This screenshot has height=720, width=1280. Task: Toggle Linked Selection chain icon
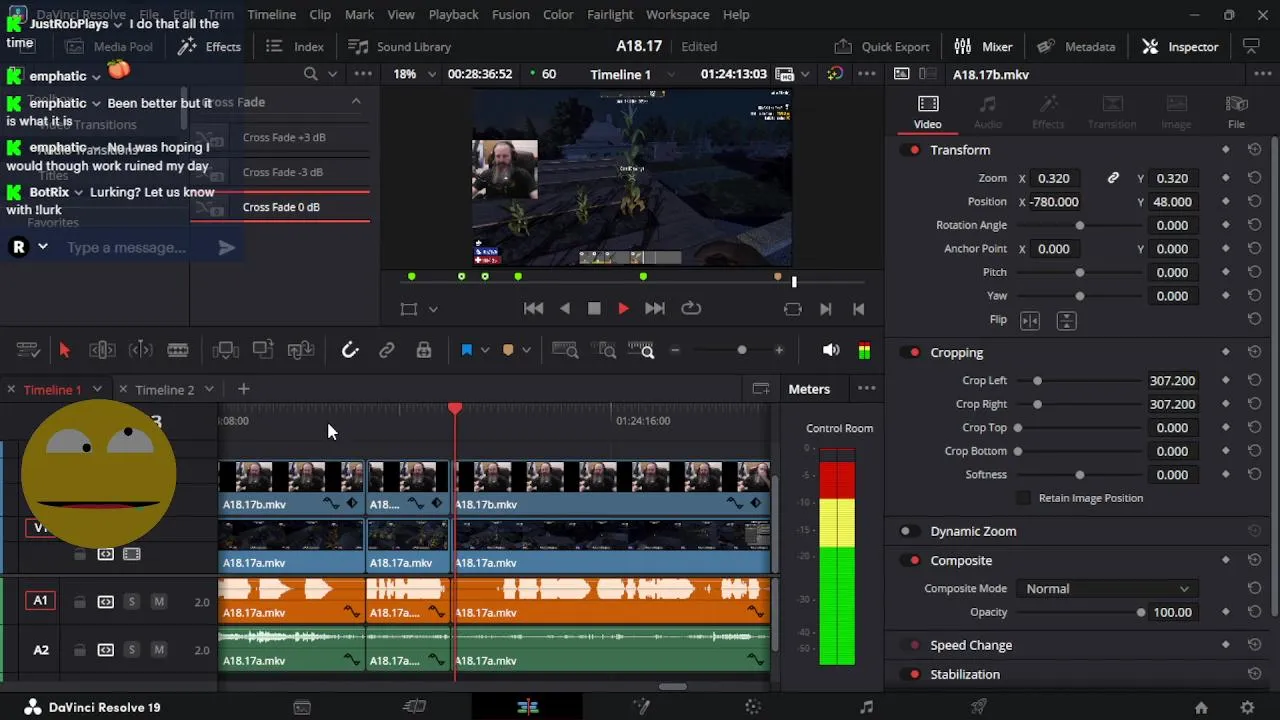[387, 350]
